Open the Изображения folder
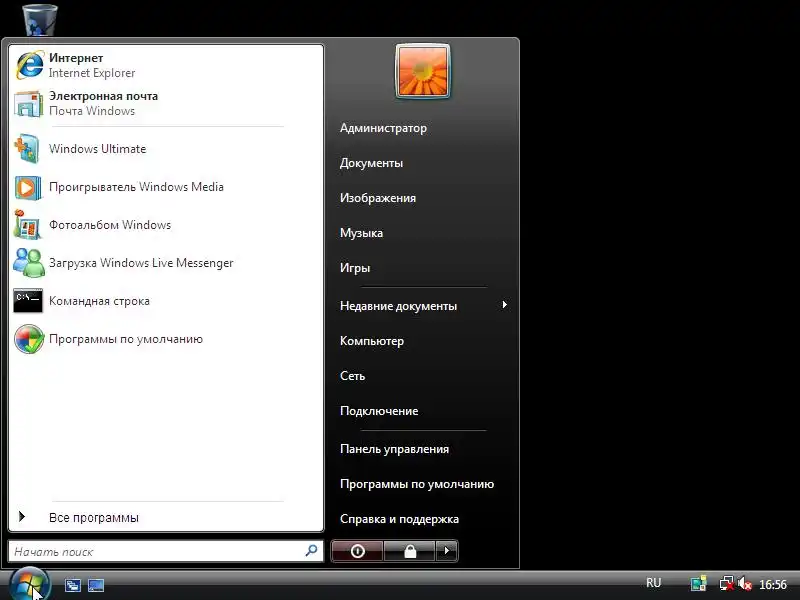The height and width of the screenshot is (600, 800). click(x=378, y=198)
